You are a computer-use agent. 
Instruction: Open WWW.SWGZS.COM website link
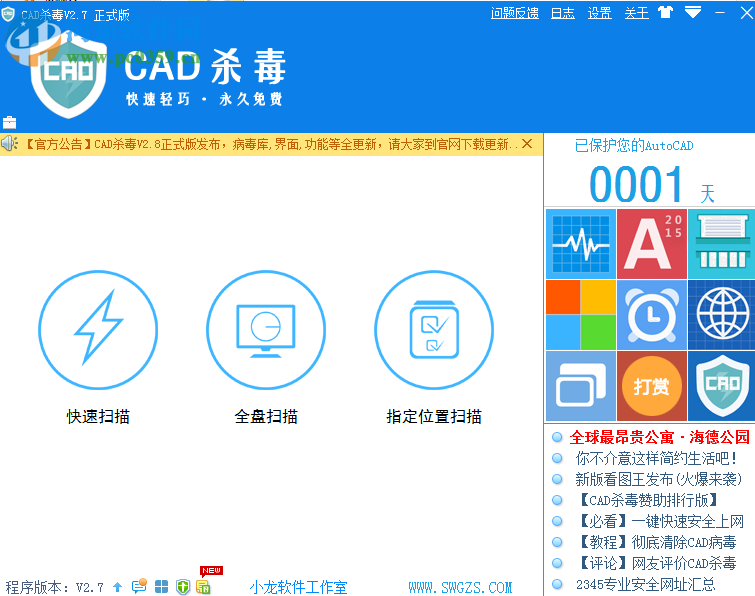(460, 587)
